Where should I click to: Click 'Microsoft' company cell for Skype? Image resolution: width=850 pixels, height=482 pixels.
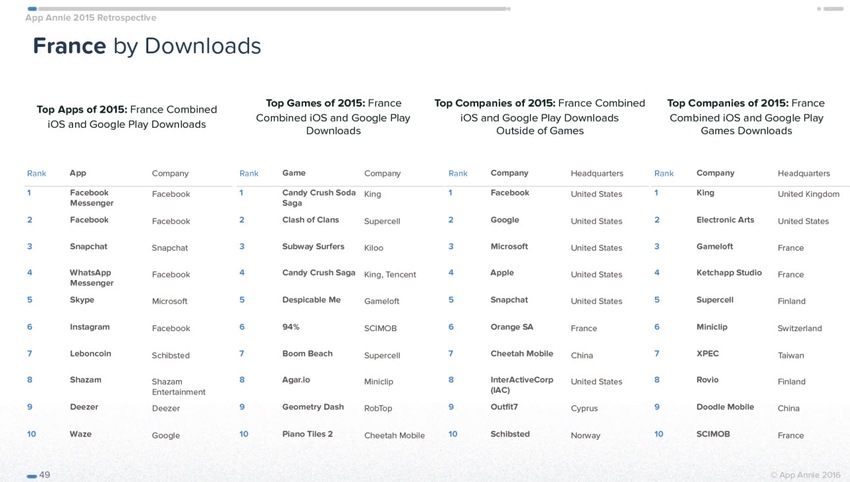(x=169, y=301)
